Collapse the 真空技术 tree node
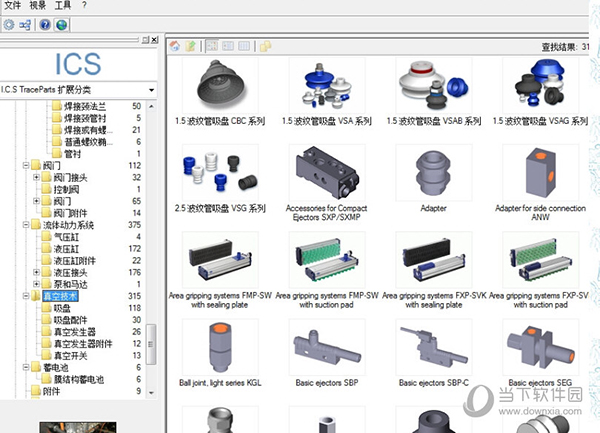600x433 pixels. (26, 296)
